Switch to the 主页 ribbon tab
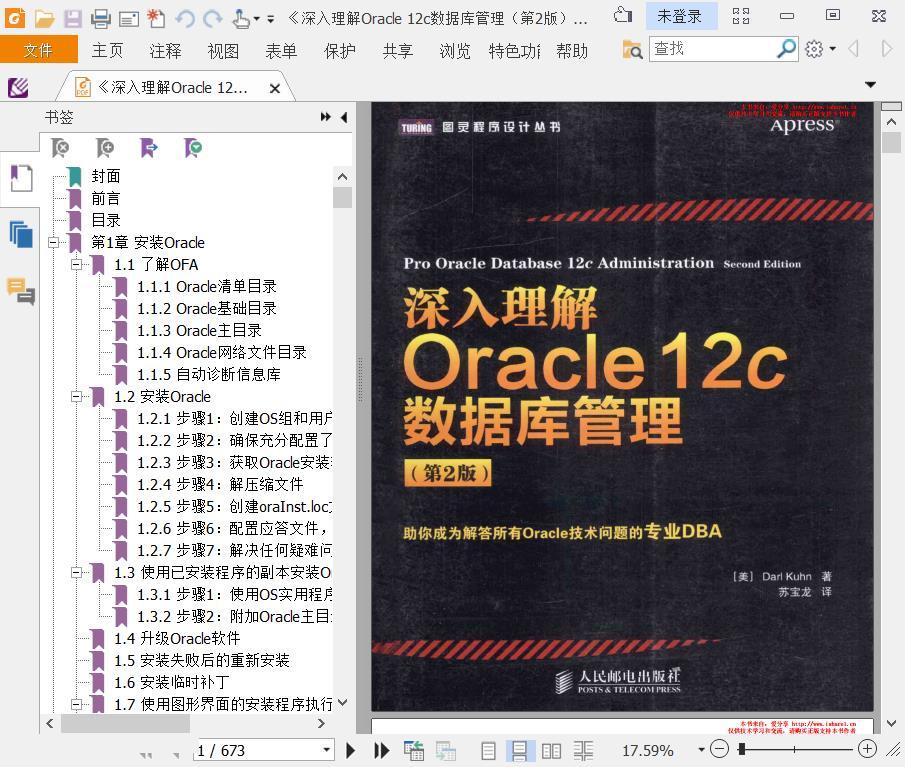Screen dimensions: 905x767 (107, 51)
